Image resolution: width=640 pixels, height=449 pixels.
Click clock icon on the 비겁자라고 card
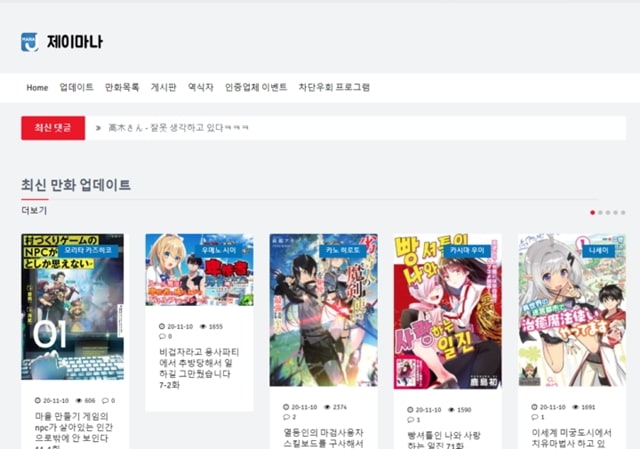click(x=162, y=327)
